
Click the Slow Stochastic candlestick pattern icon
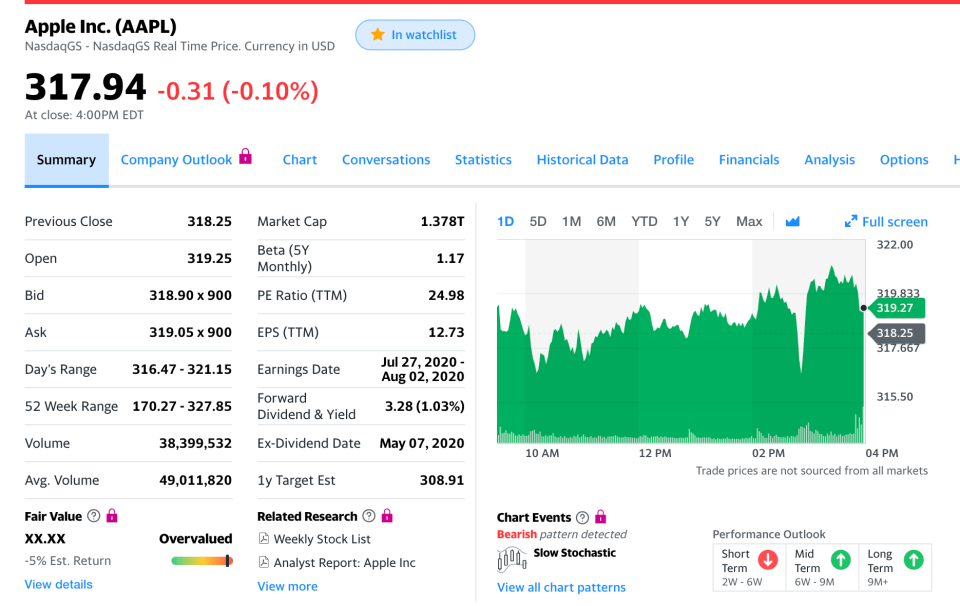pyautogui.click(x=512, y=559)
